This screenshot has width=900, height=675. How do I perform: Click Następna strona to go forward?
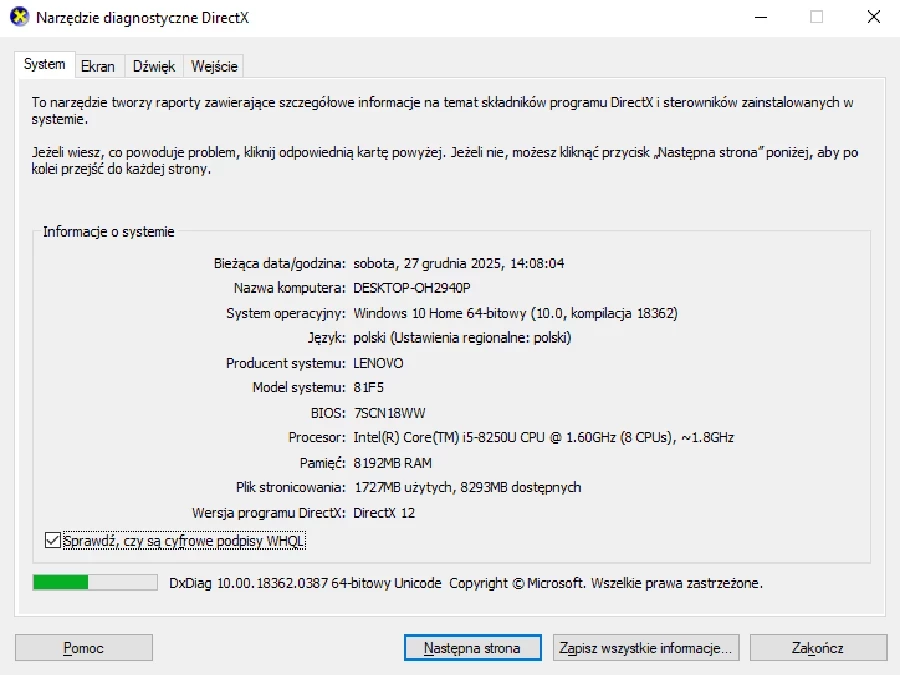point(472,647)
